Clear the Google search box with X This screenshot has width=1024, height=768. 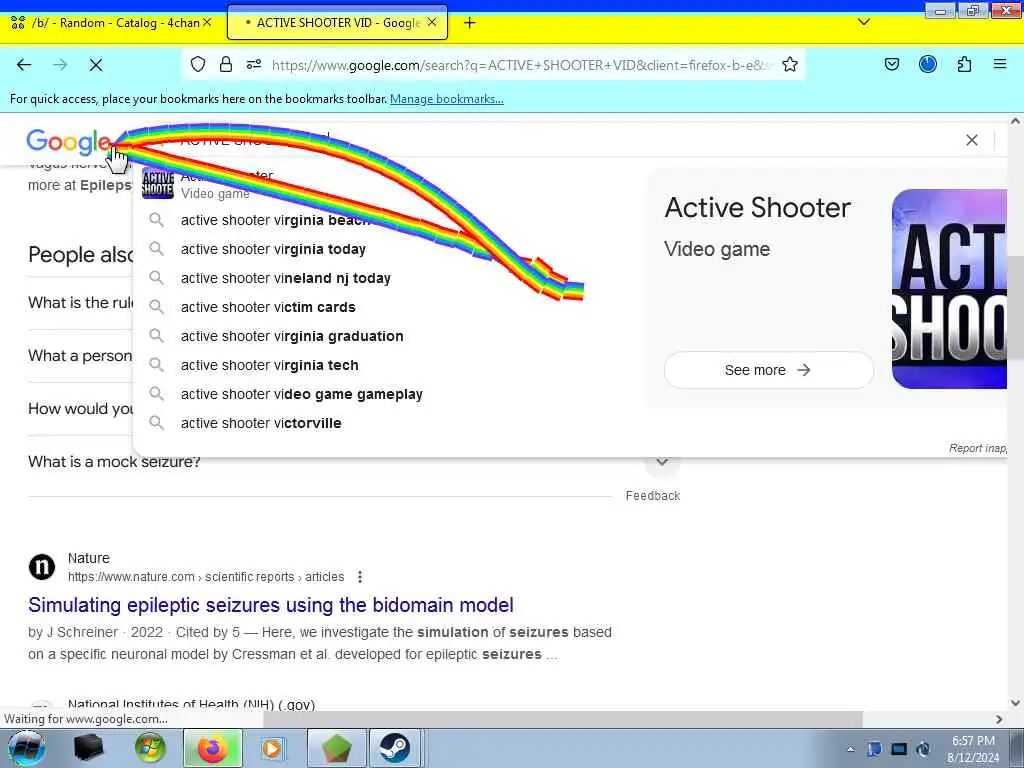pos(972,140)
